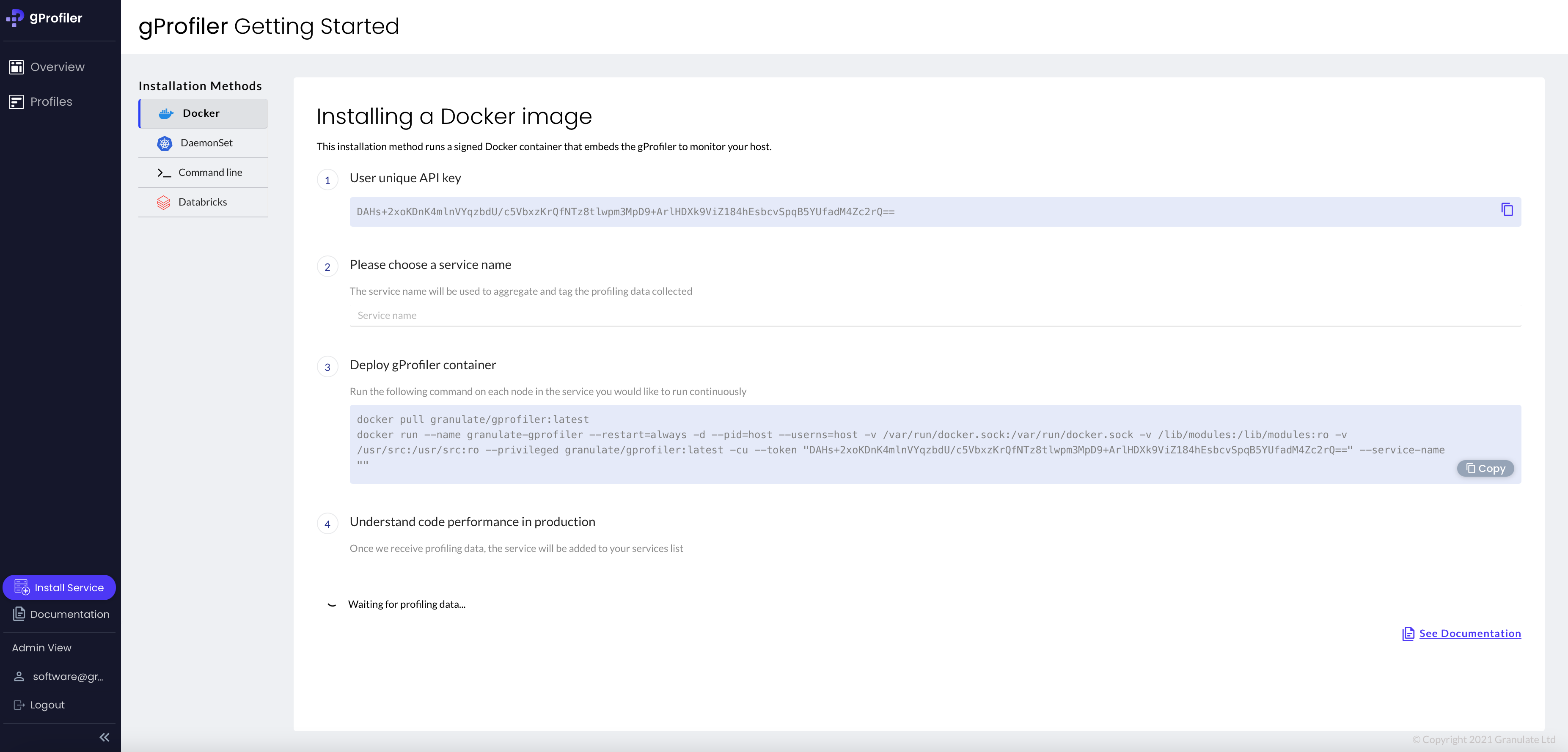Click the gProfiler logo icon
1568x752 pixels.
(x=15, y=18)
